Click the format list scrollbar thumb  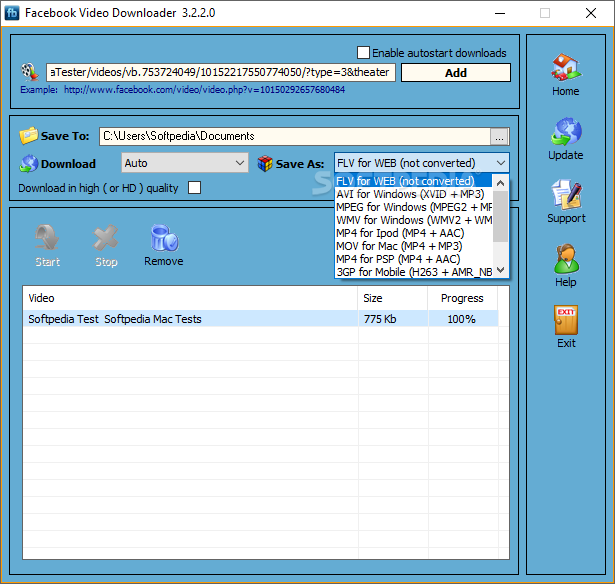pyautogui.click(x=500, y=216)
